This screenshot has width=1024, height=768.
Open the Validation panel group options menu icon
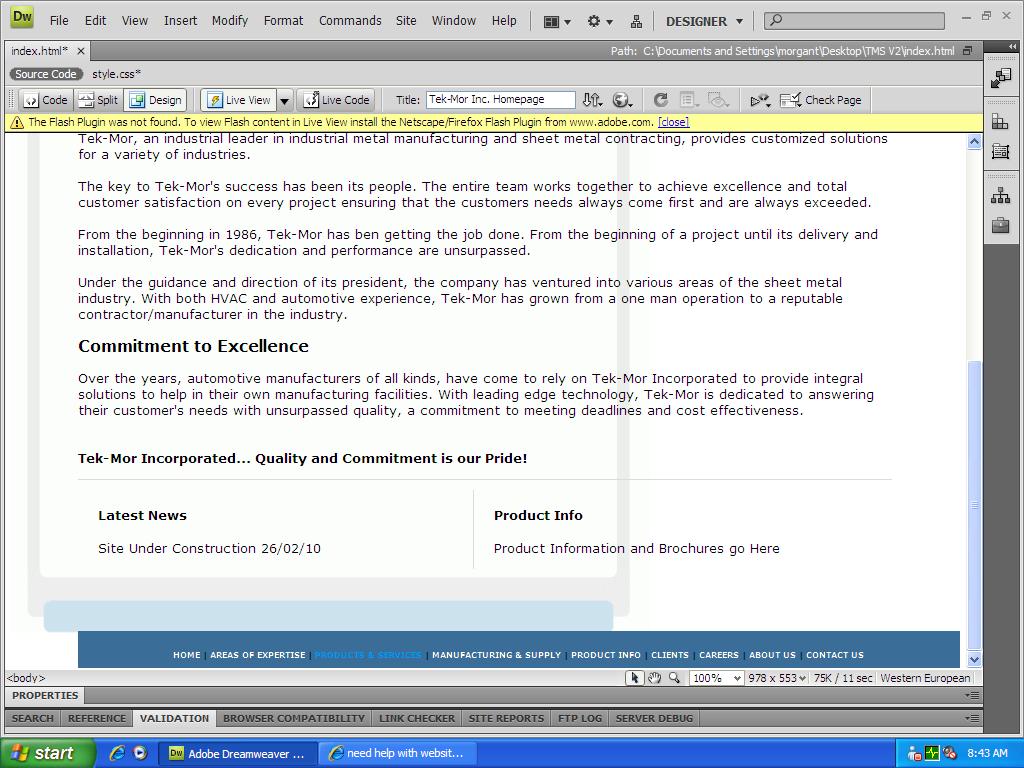[972, 718]
